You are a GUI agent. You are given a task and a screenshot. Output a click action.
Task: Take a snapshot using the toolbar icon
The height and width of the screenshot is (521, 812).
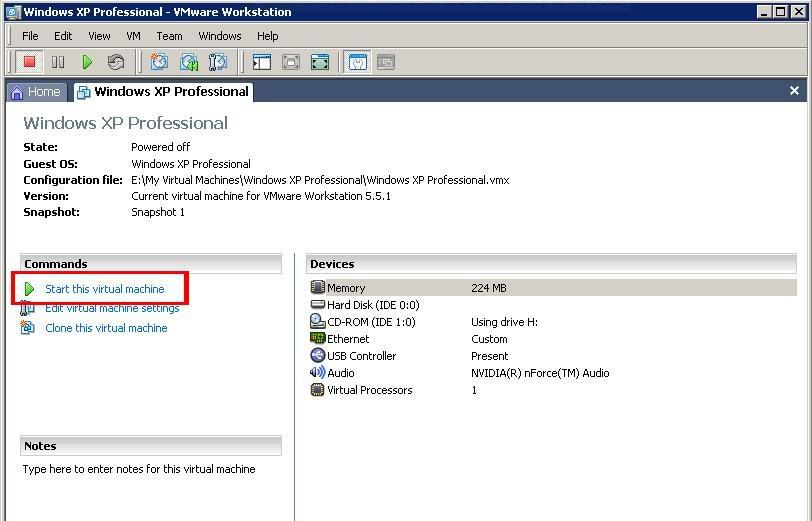coord(159,62)
